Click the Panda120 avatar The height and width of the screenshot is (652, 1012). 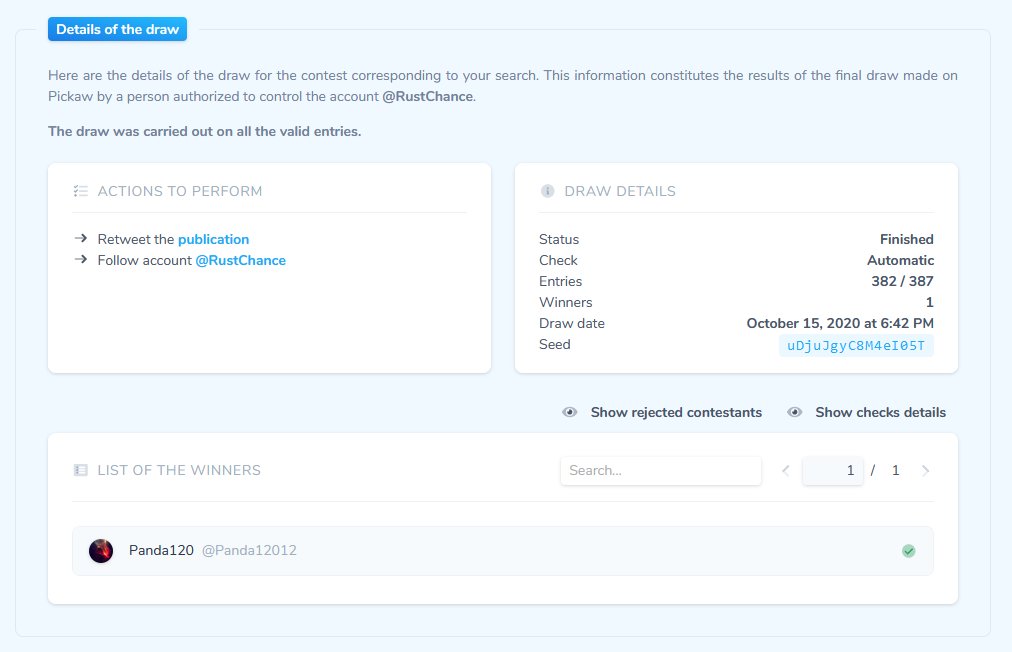point(101,551)
